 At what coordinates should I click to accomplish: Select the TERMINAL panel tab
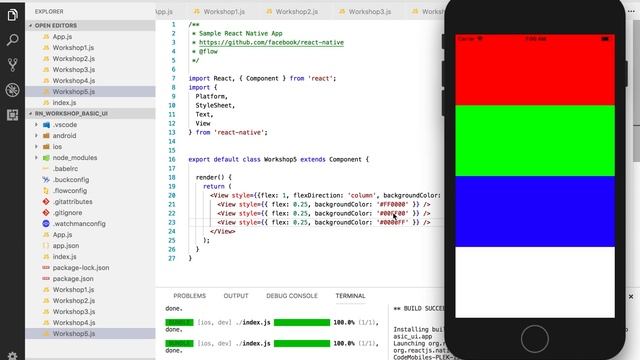pyautogui.click(x=350, y=296)
